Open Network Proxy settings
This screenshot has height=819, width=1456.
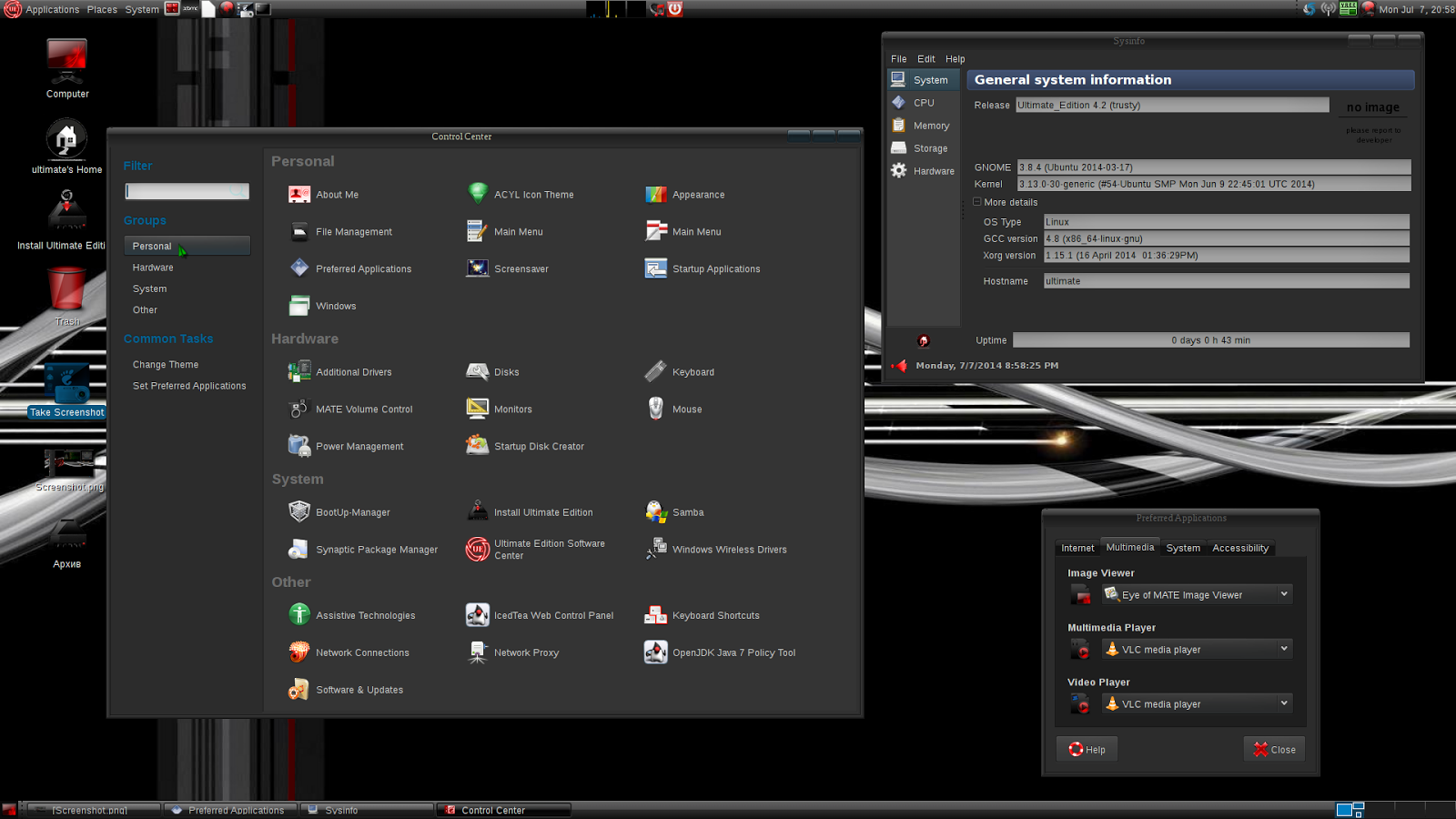pos(513,653)
